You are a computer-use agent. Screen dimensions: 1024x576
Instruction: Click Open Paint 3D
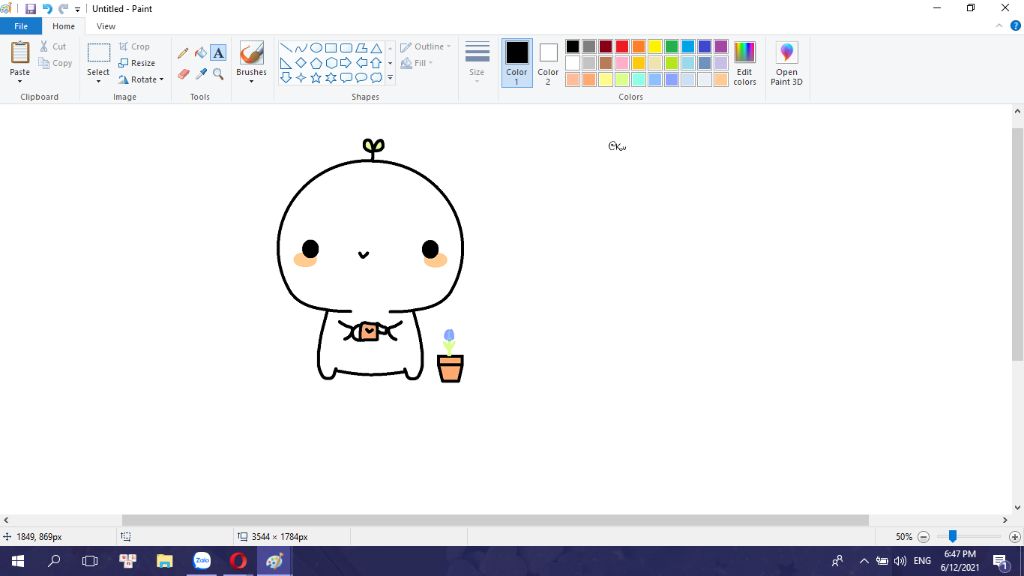click(x=786, y=63)
